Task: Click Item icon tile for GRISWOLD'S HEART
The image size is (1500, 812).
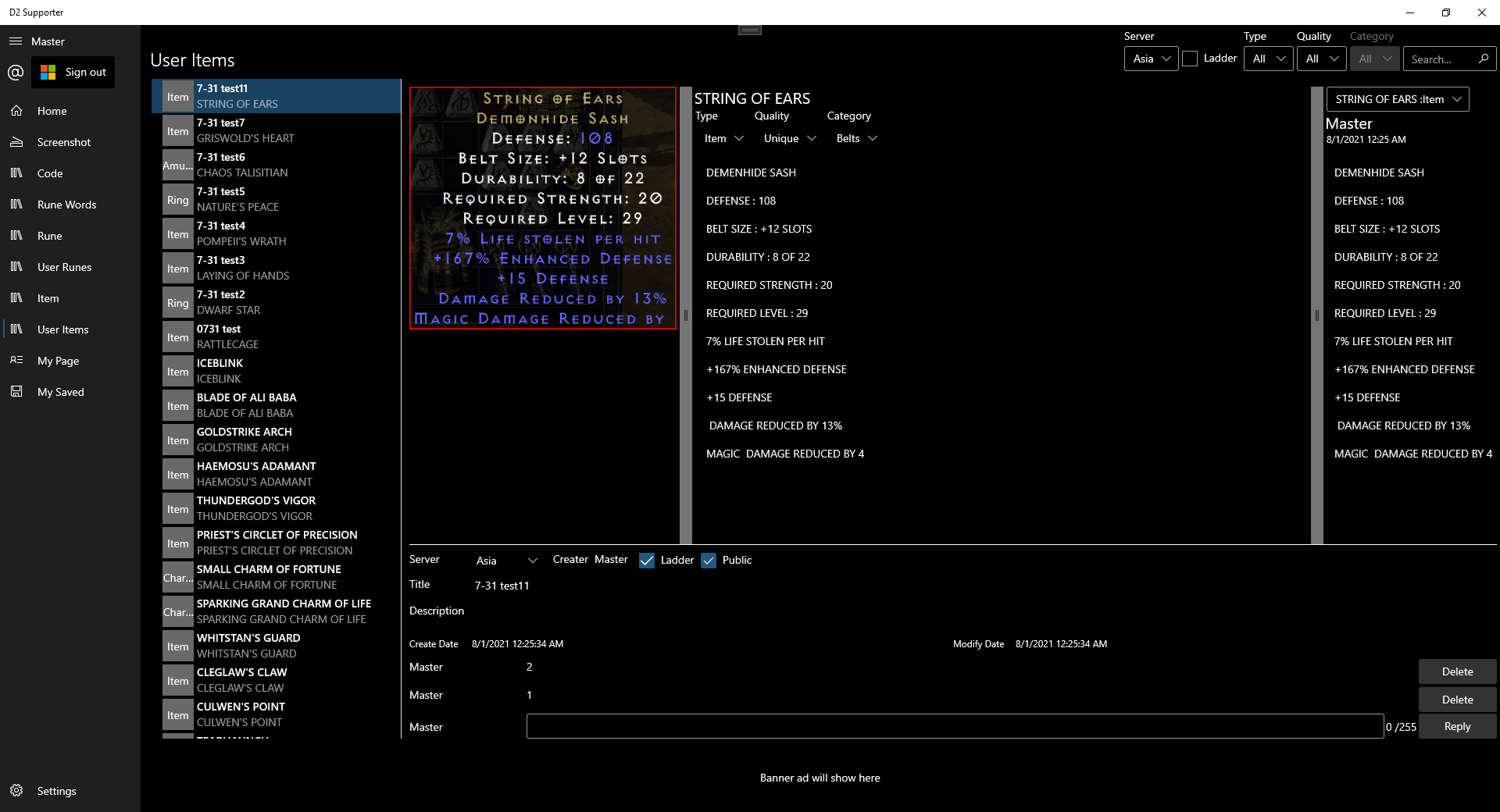Action: (x=178, y=131)
